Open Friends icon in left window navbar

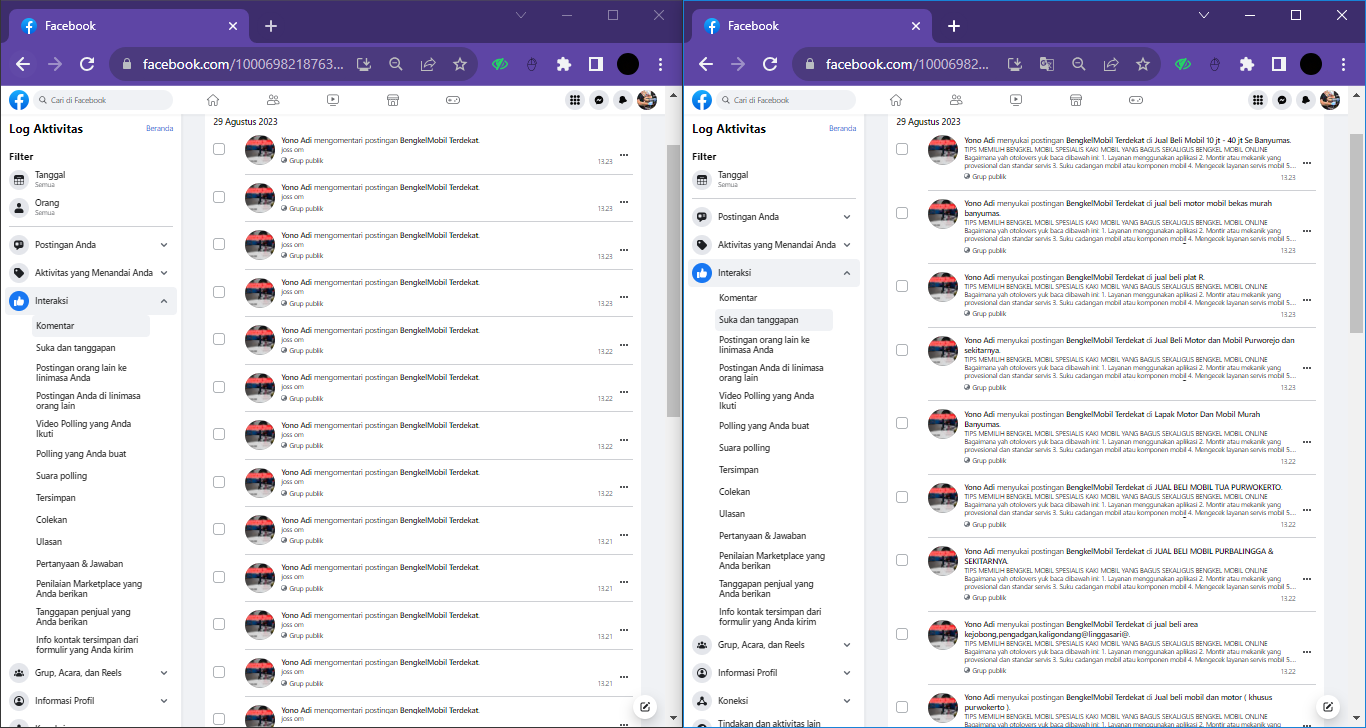[273, 100]
